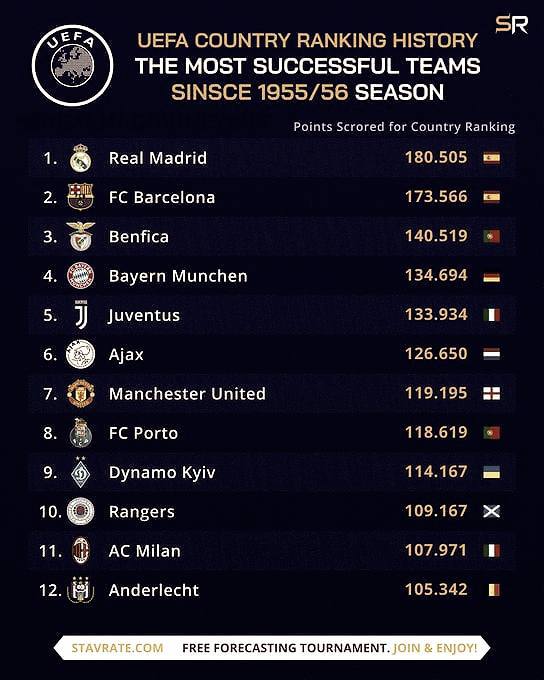Select the Juventus J logo

[x=81, y=314]
